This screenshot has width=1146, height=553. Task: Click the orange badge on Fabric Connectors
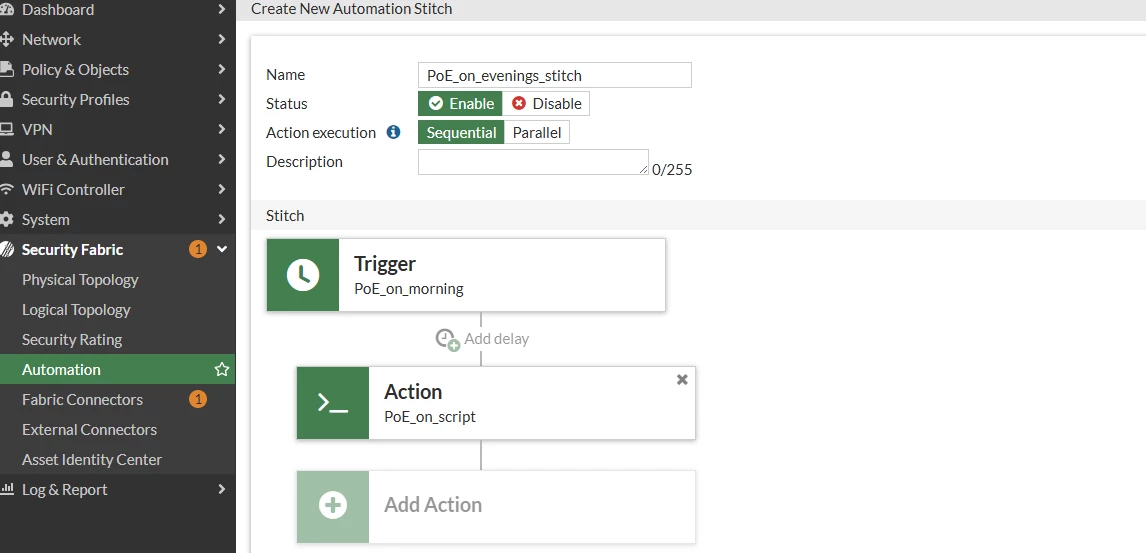pos(197,400)
